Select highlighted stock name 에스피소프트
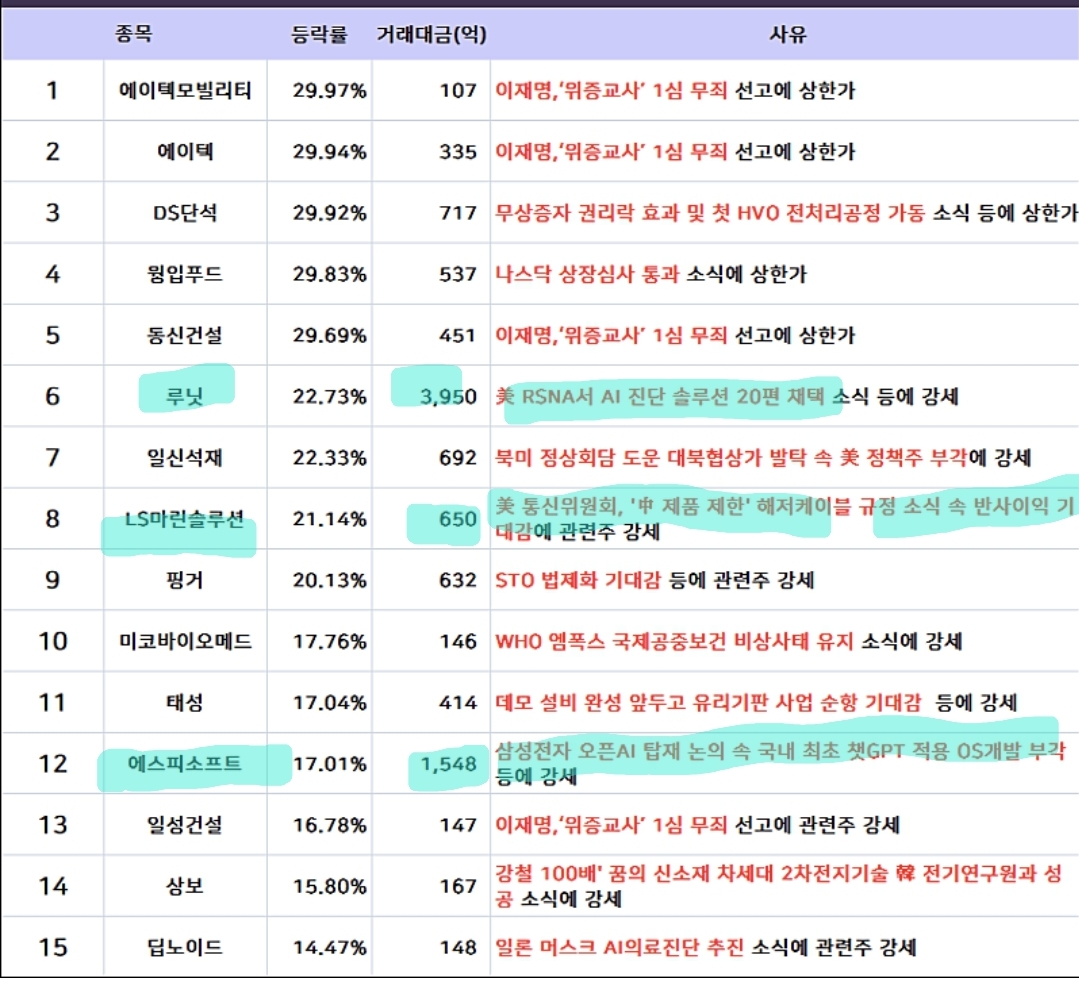 point(185,763)
